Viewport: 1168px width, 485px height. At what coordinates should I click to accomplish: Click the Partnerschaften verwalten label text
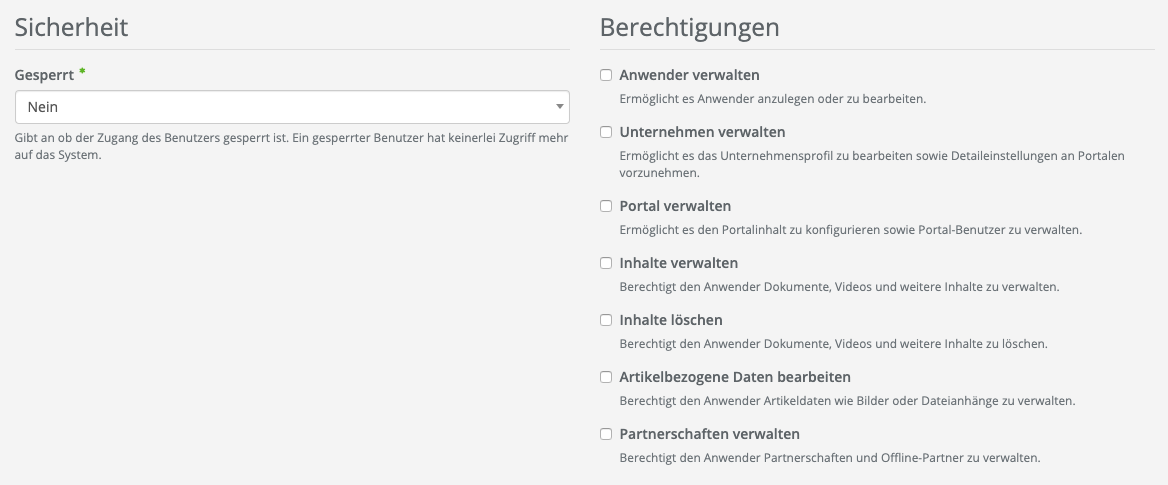click(x=709, y=434)
